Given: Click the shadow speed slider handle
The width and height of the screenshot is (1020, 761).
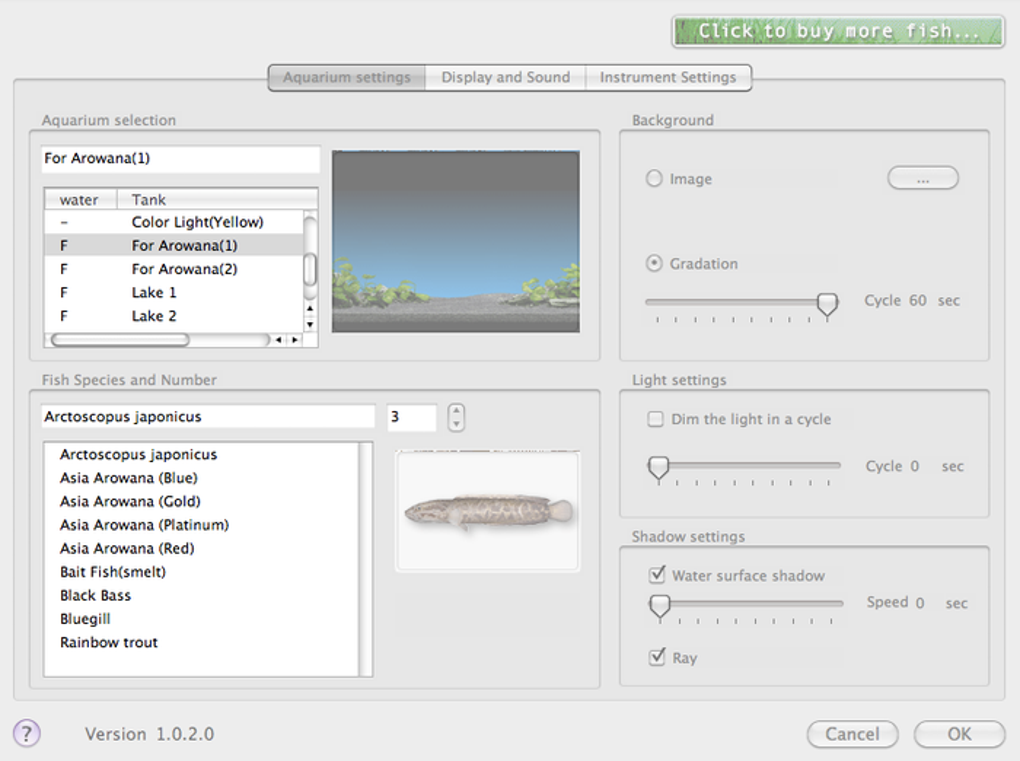Looking at the screenshot, I should point(659,606).
